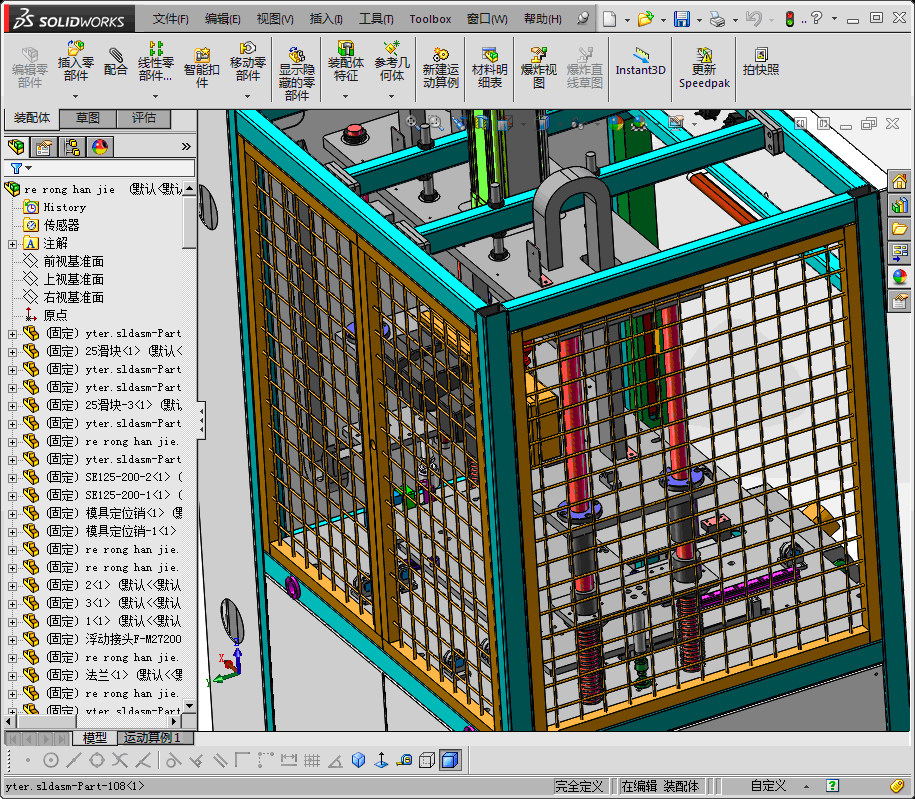Click the Edit Appearance ball in view toolbar

(616, 122)
